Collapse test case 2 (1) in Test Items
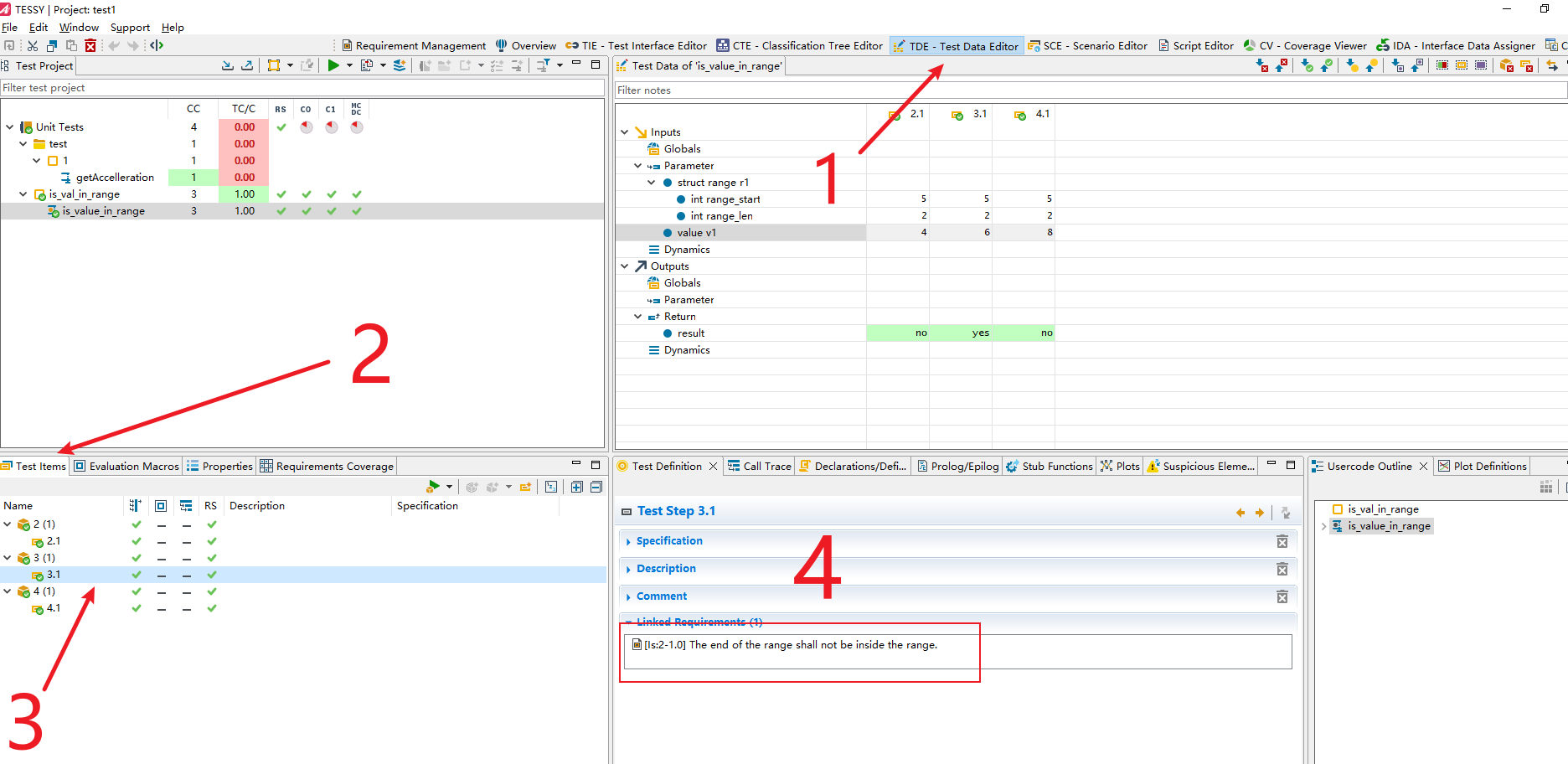Image resolution: width=1568 pixels, height=764 pixels. tap(8, 524)
